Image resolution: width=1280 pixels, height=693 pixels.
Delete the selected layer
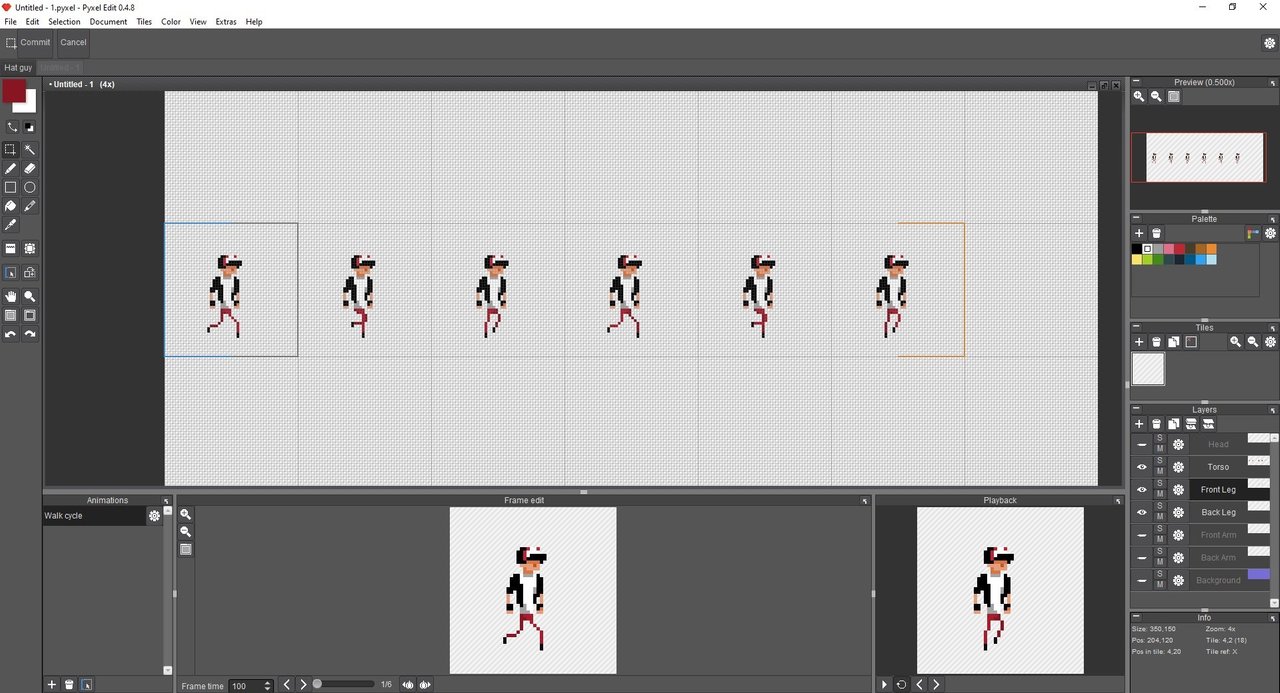click(1156, 424)
